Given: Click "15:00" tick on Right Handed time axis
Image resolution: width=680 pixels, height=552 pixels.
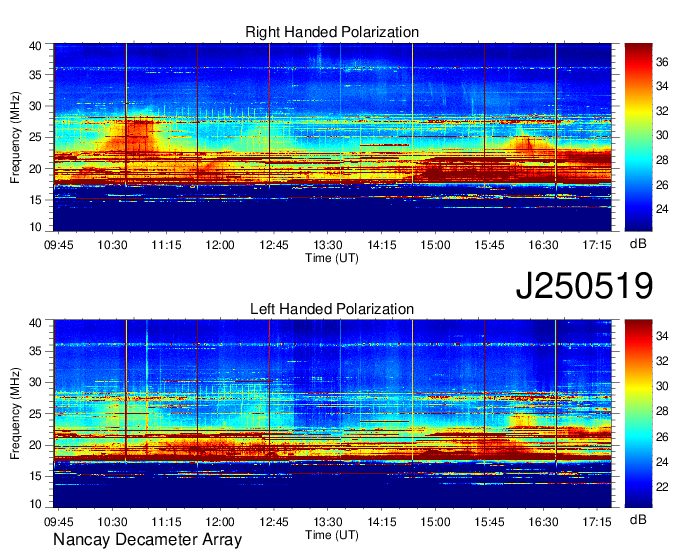Looking at the screenshot, I should pyautogui.click(x=435, y=245).
